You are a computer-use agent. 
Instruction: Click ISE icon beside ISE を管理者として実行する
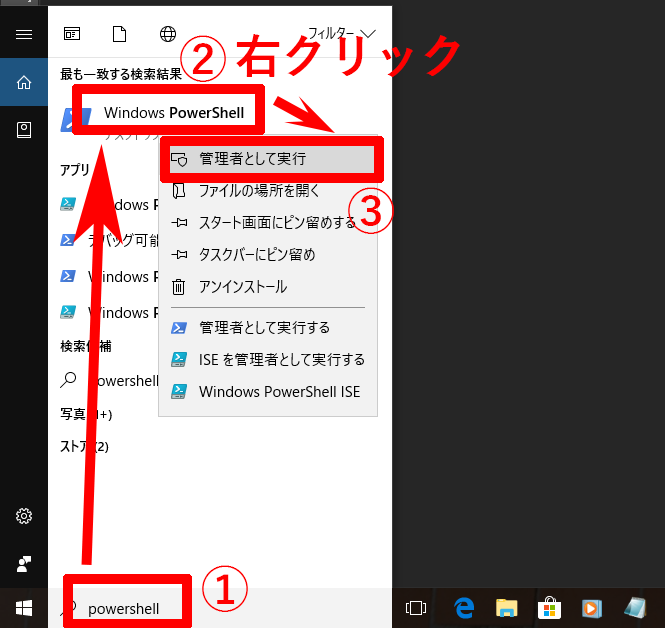click(x=179, y=360)
